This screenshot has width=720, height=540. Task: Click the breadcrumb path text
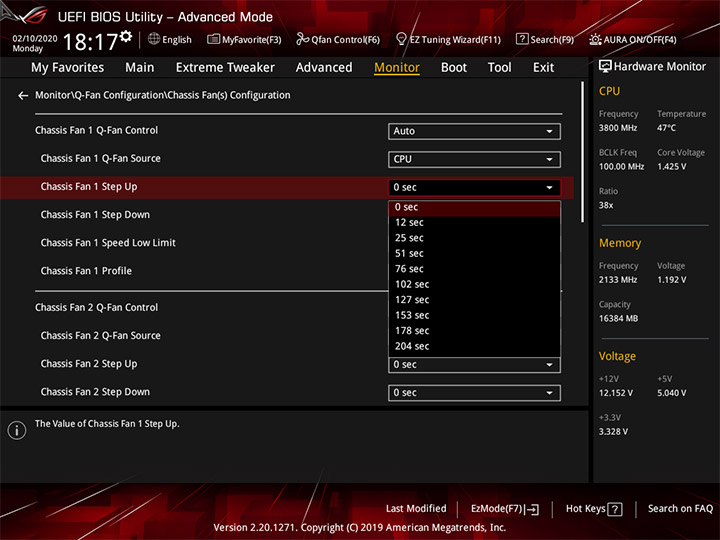tap(163, 96)
